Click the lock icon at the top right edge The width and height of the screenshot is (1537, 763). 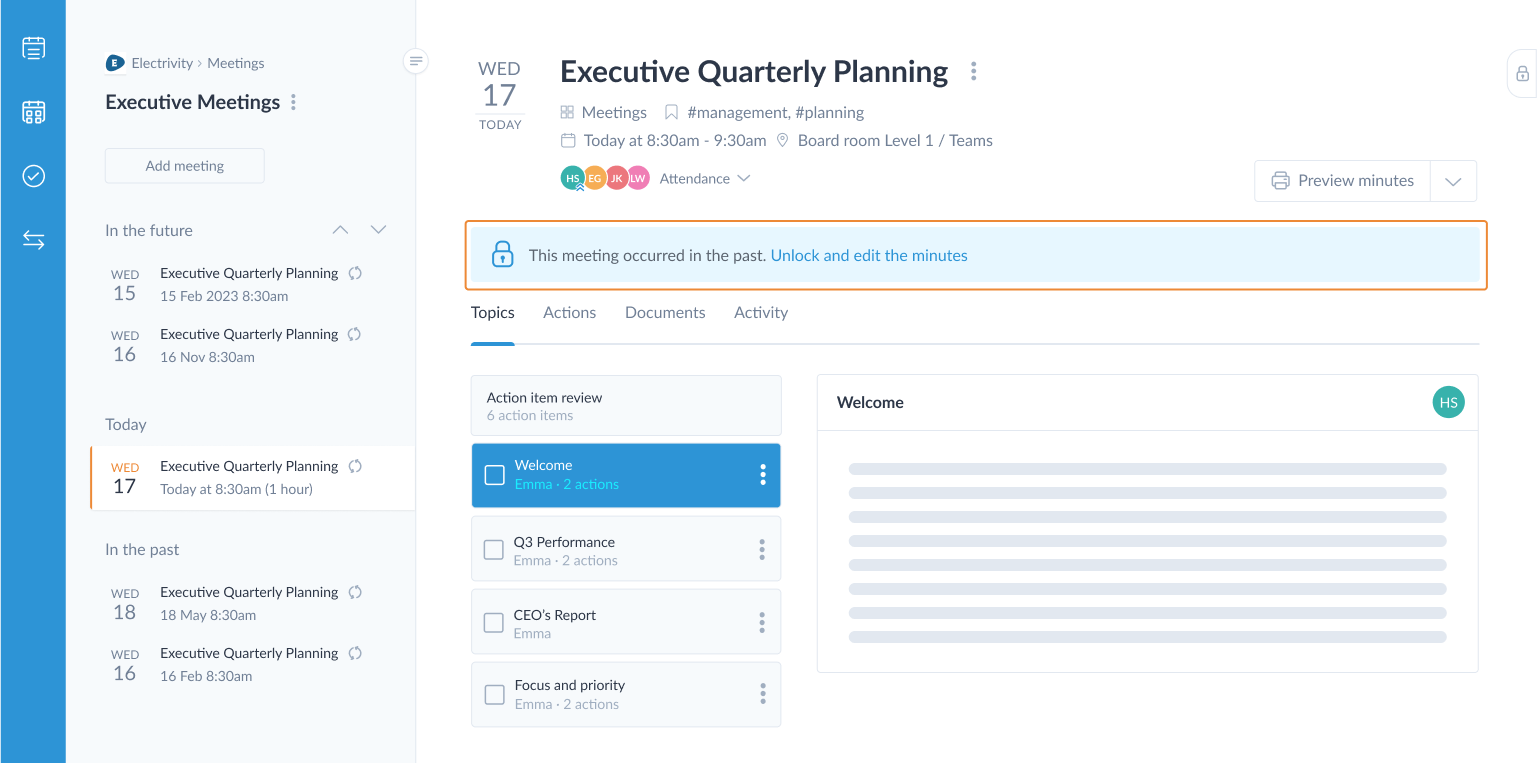(1522, 74)
